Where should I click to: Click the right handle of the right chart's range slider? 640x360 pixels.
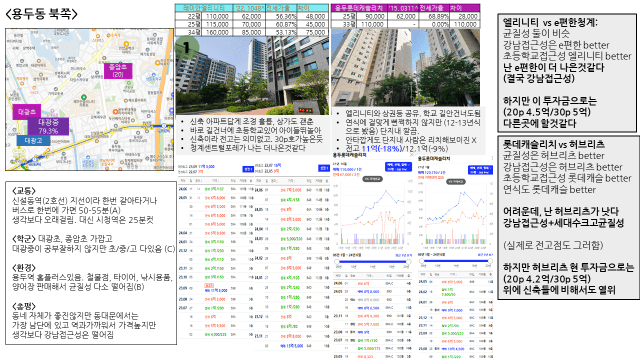coord(490,261)
